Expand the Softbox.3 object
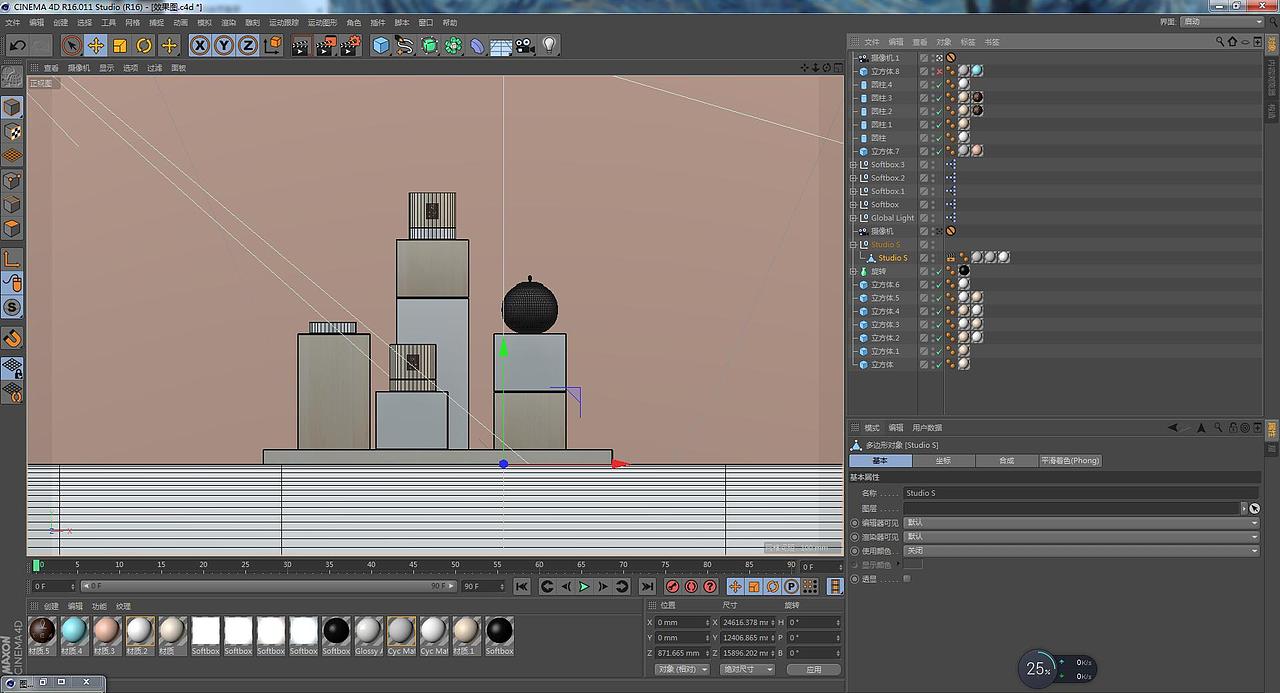The height and width of the screenshot is (693, 1280). (x=853, y=165)
